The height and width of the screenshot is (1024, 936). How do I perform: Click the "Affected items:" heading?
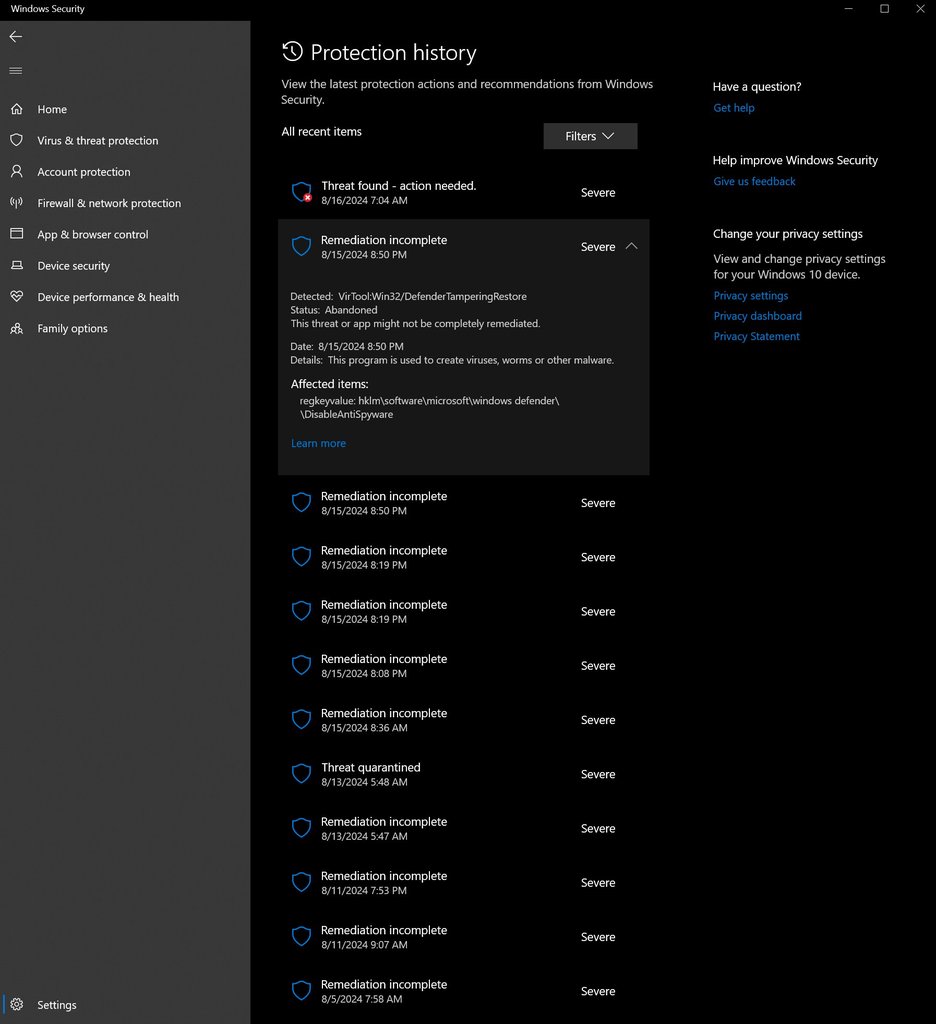[329, 384]
